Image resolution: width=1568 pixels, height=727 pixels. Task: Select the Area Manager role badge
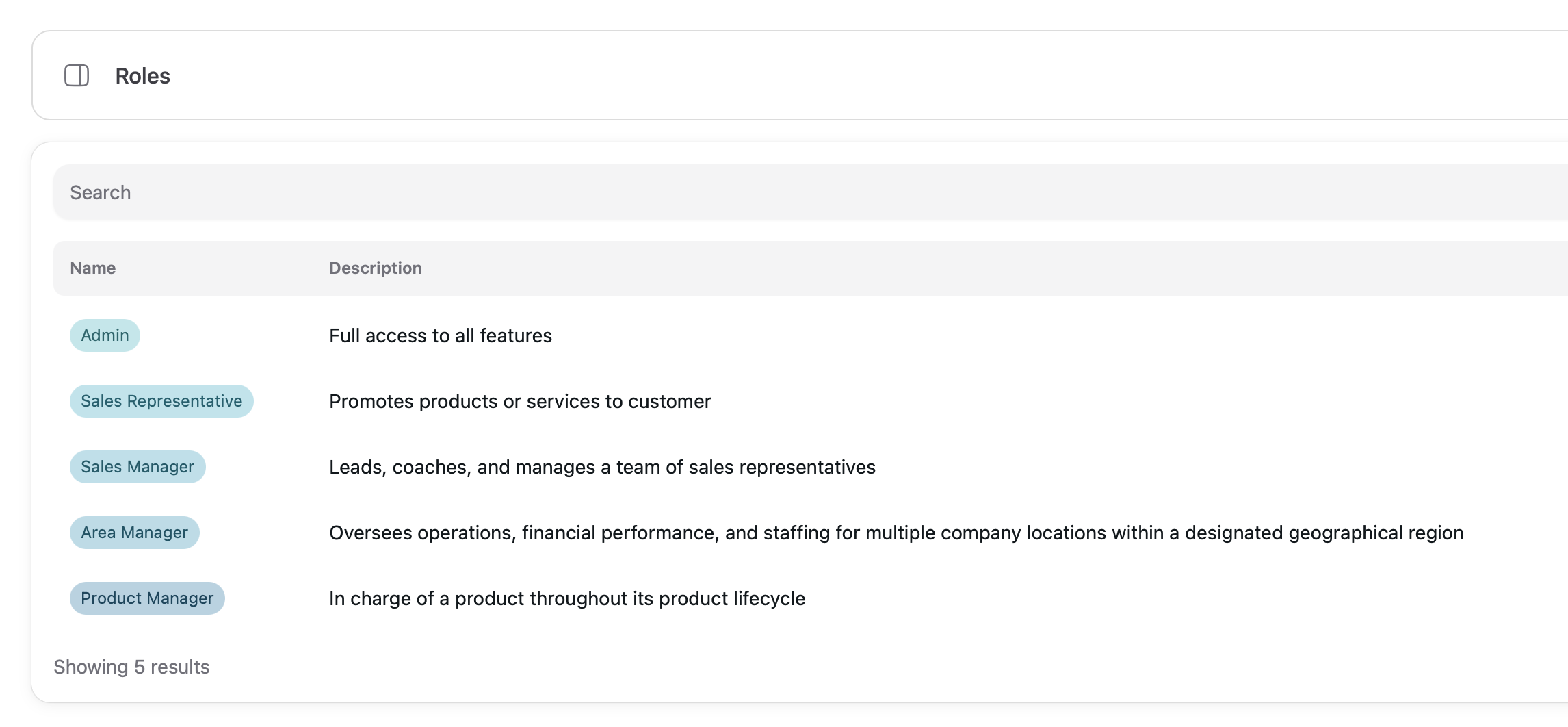pyautogui.click(x=134, y=533)
